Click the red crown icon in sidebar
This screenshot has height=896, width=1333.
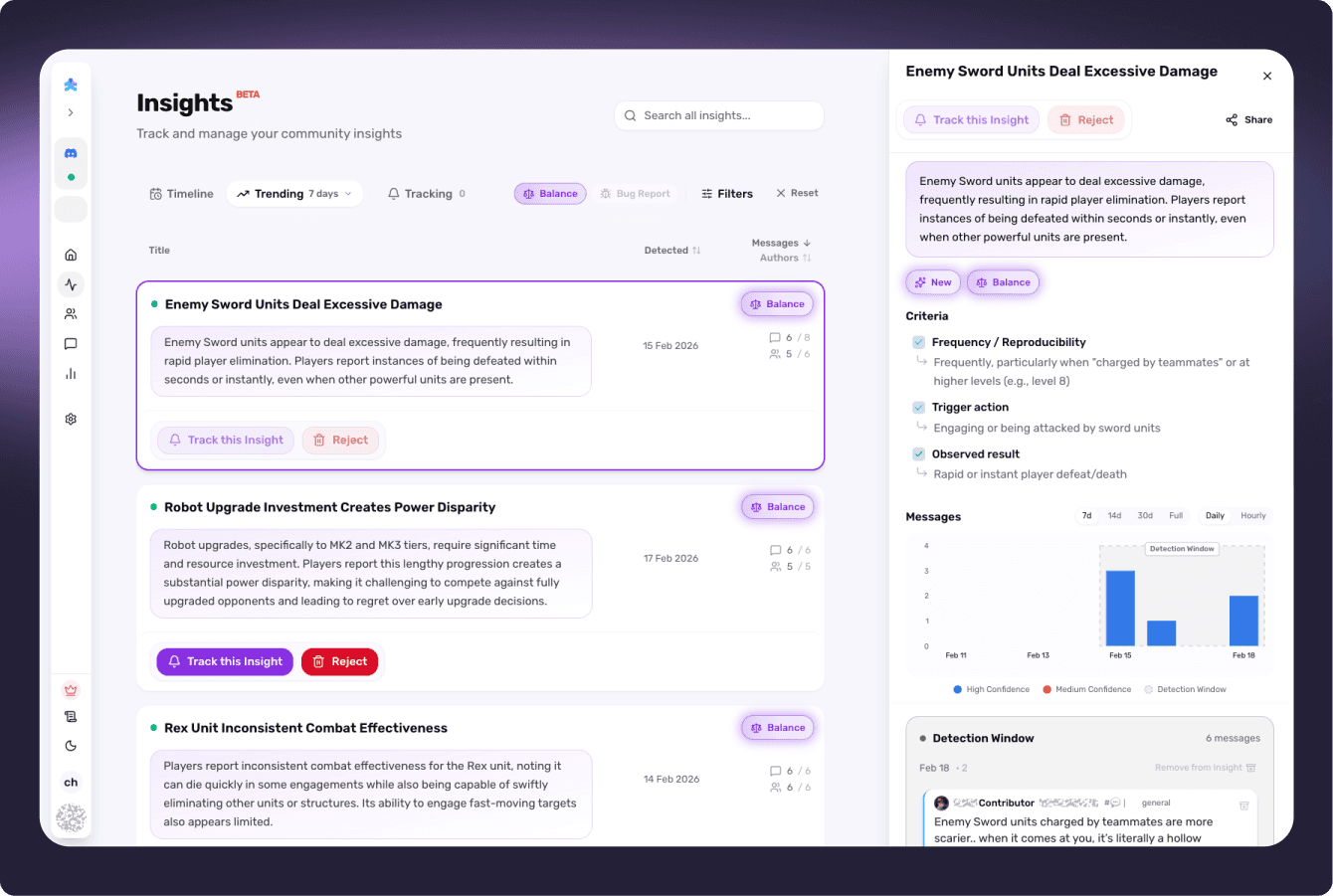(x=71, y=689)
